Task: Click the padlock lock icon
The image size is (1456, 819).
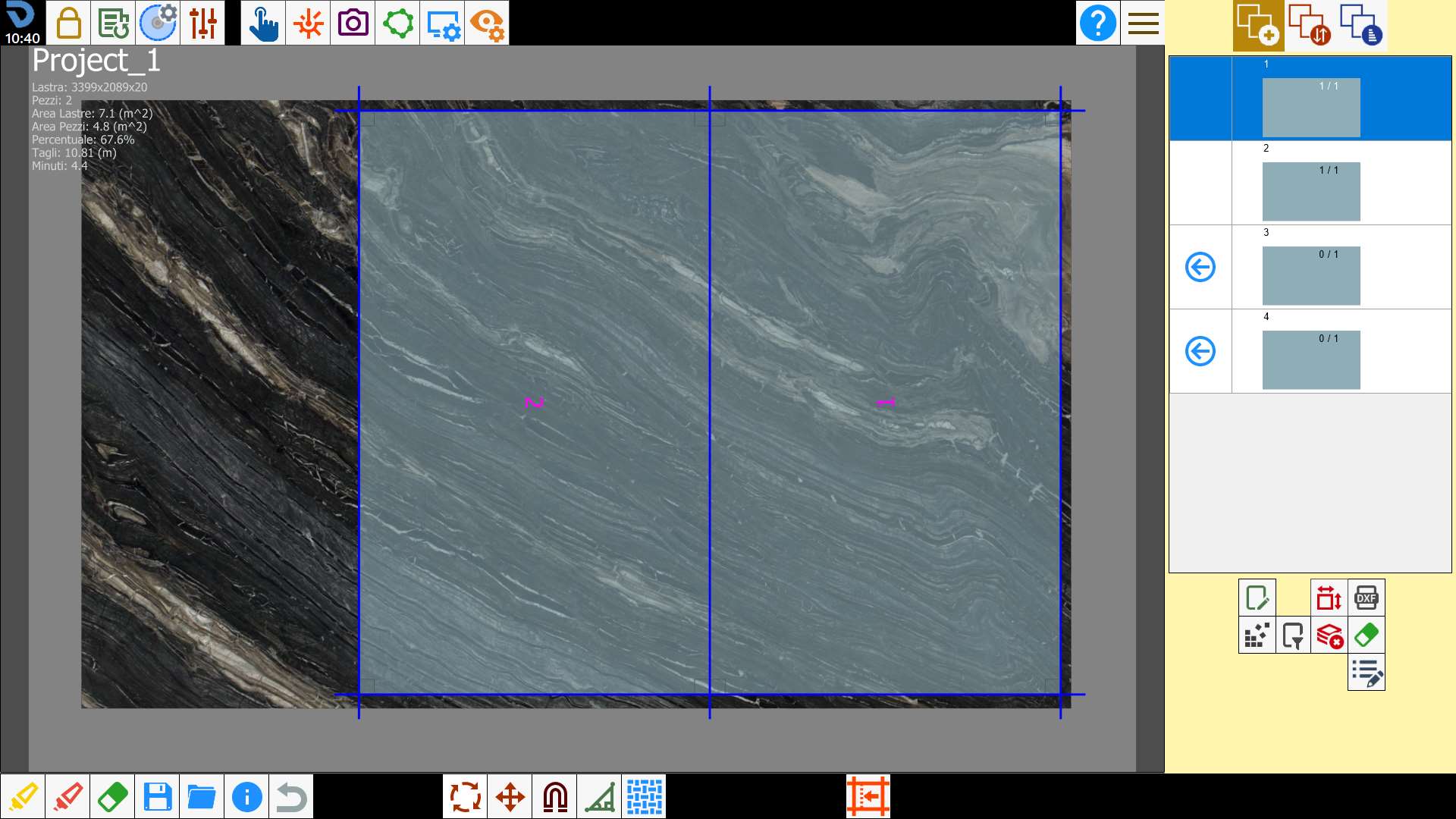Action: click(69, 23)
